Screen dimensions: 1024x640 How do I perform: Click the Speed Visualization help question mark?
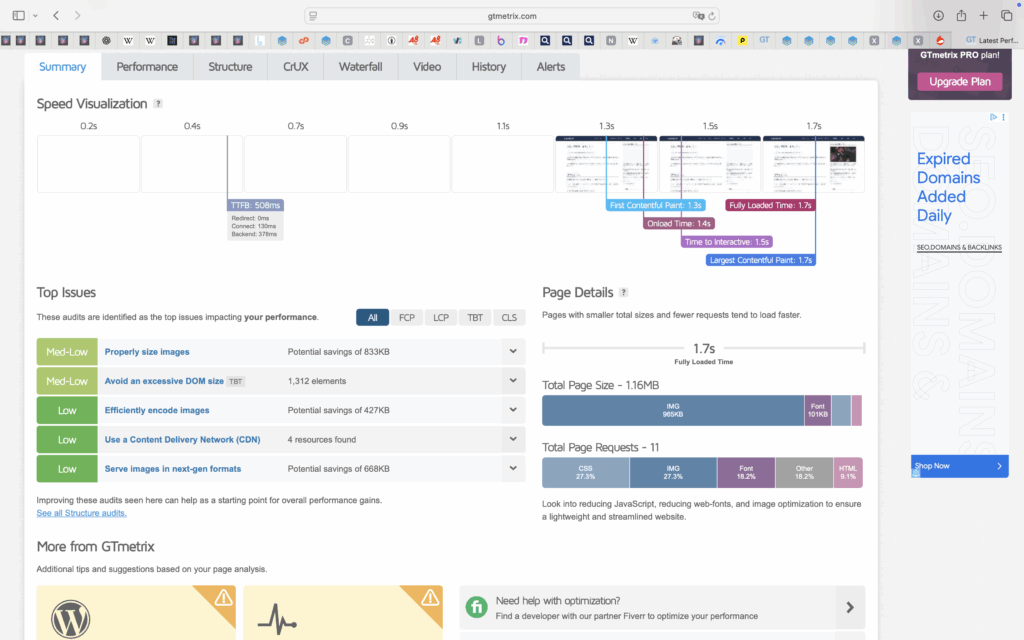158,104
